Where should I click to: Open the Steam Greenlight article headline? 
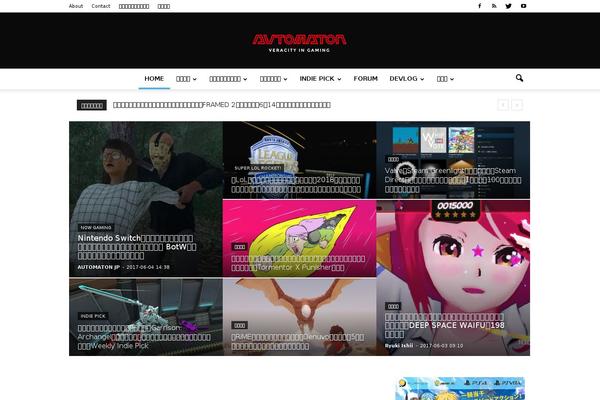(453, 180)
